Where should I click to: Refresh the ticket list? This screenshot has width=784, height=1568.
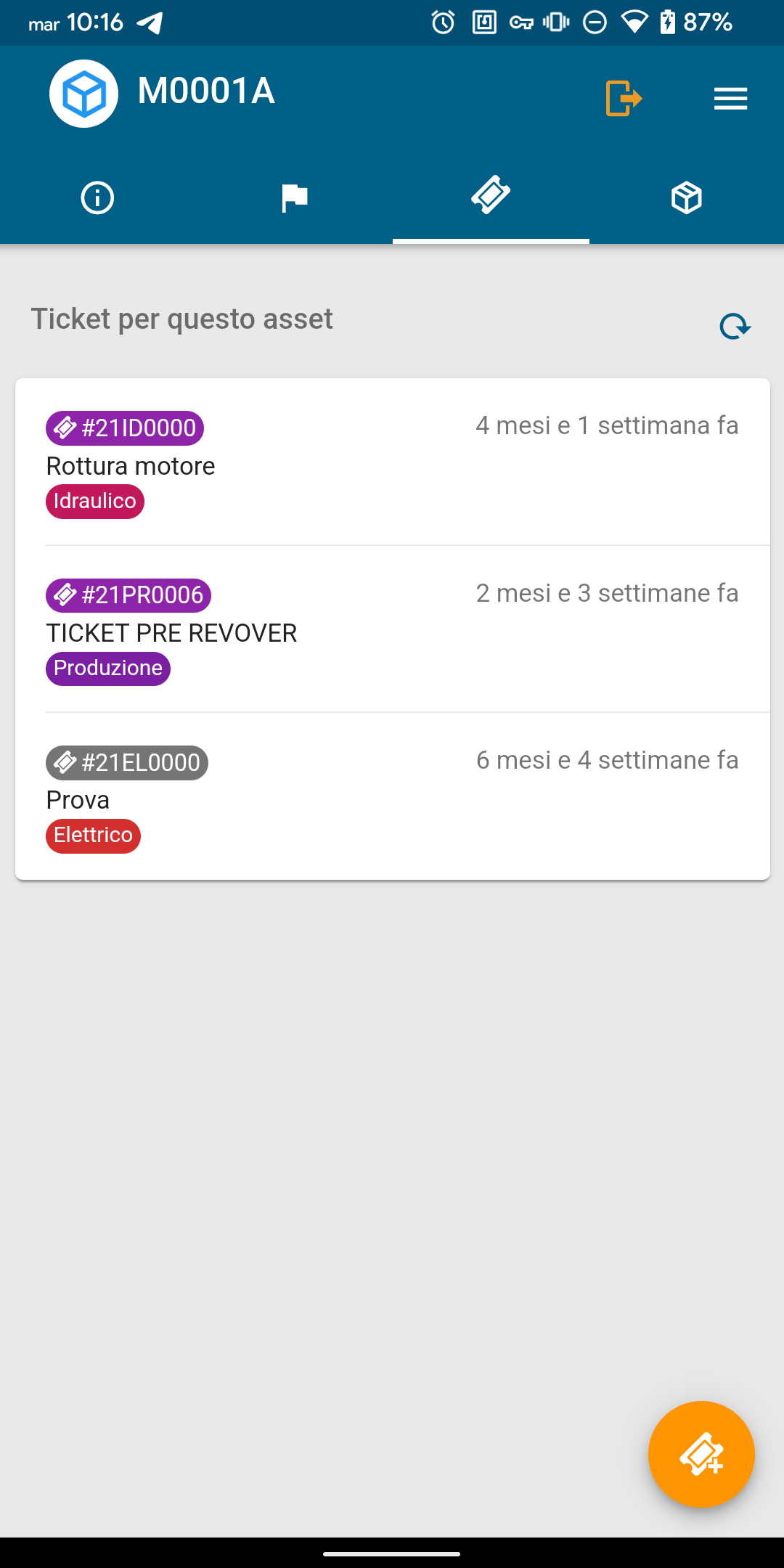(x=735, y=327)
